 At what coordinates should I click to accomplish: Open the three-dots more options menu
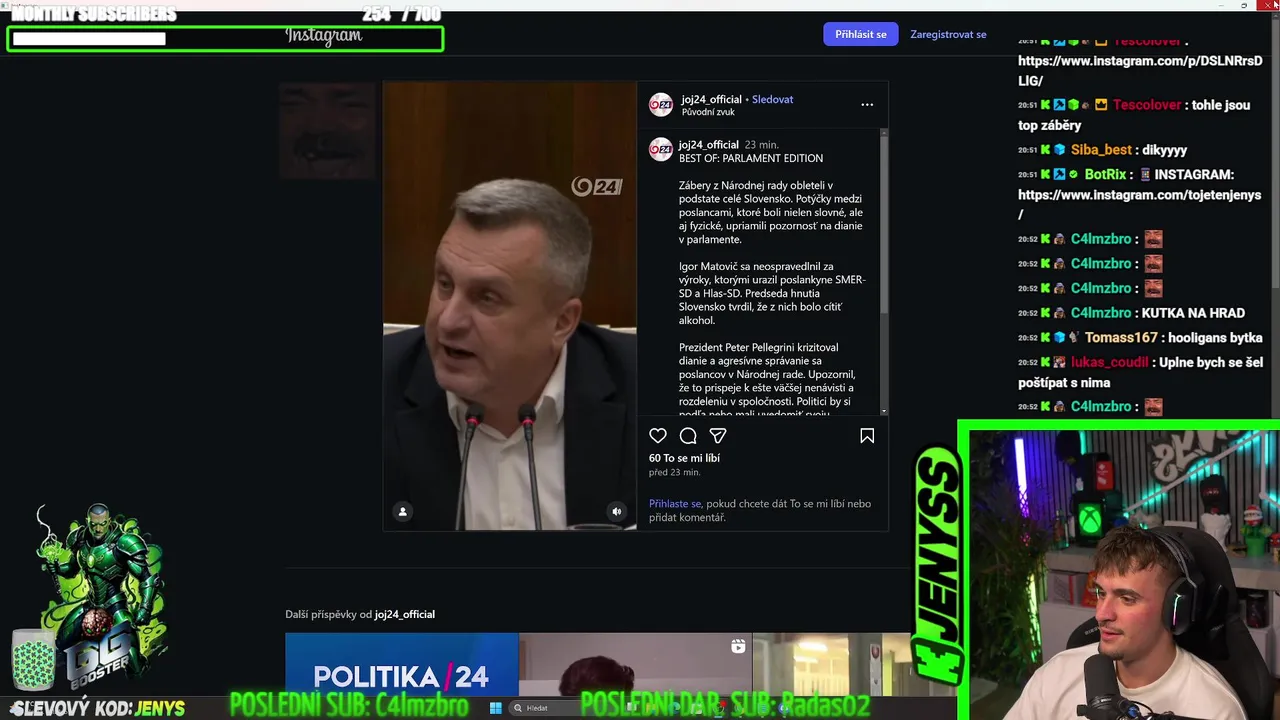click(867, 104)
